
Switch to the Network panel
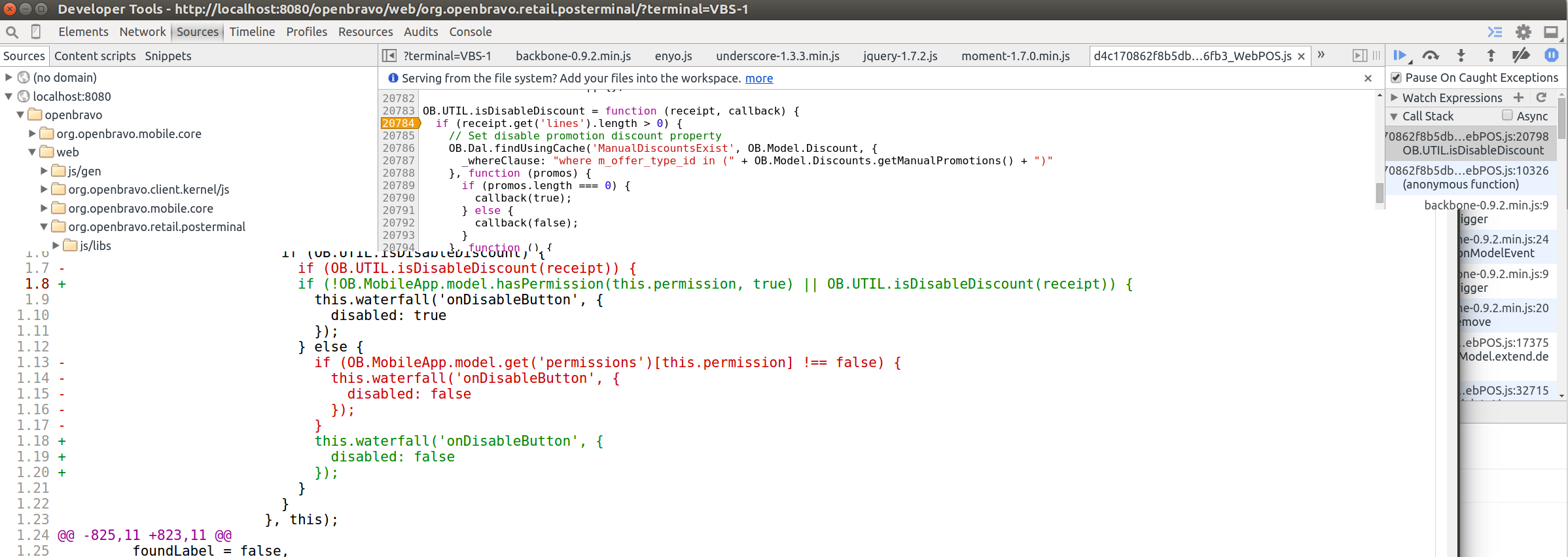[143, 31]
